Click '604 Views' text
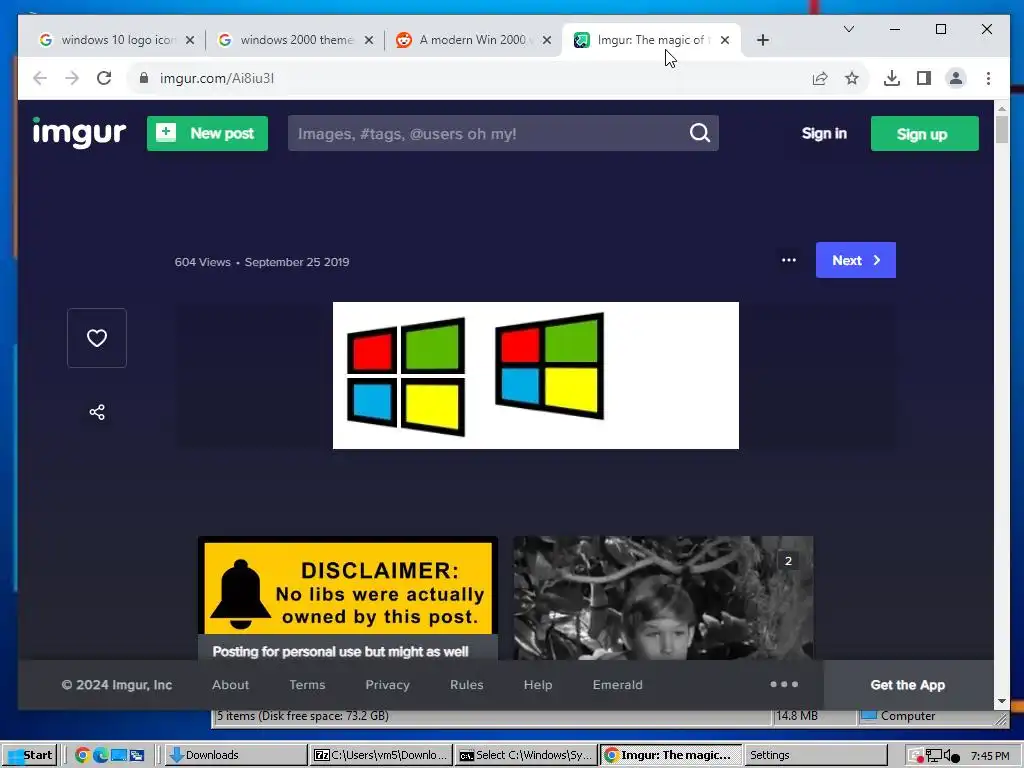 pyautogui.click(x=202, y=262)
